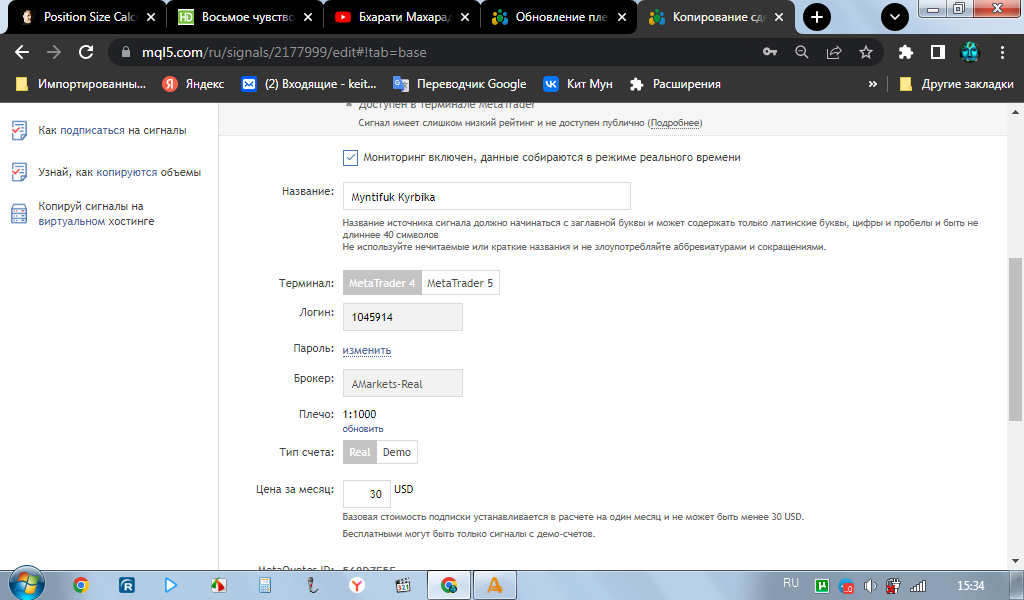Open the Yandex browser taskbar icon

coord(357,585)
